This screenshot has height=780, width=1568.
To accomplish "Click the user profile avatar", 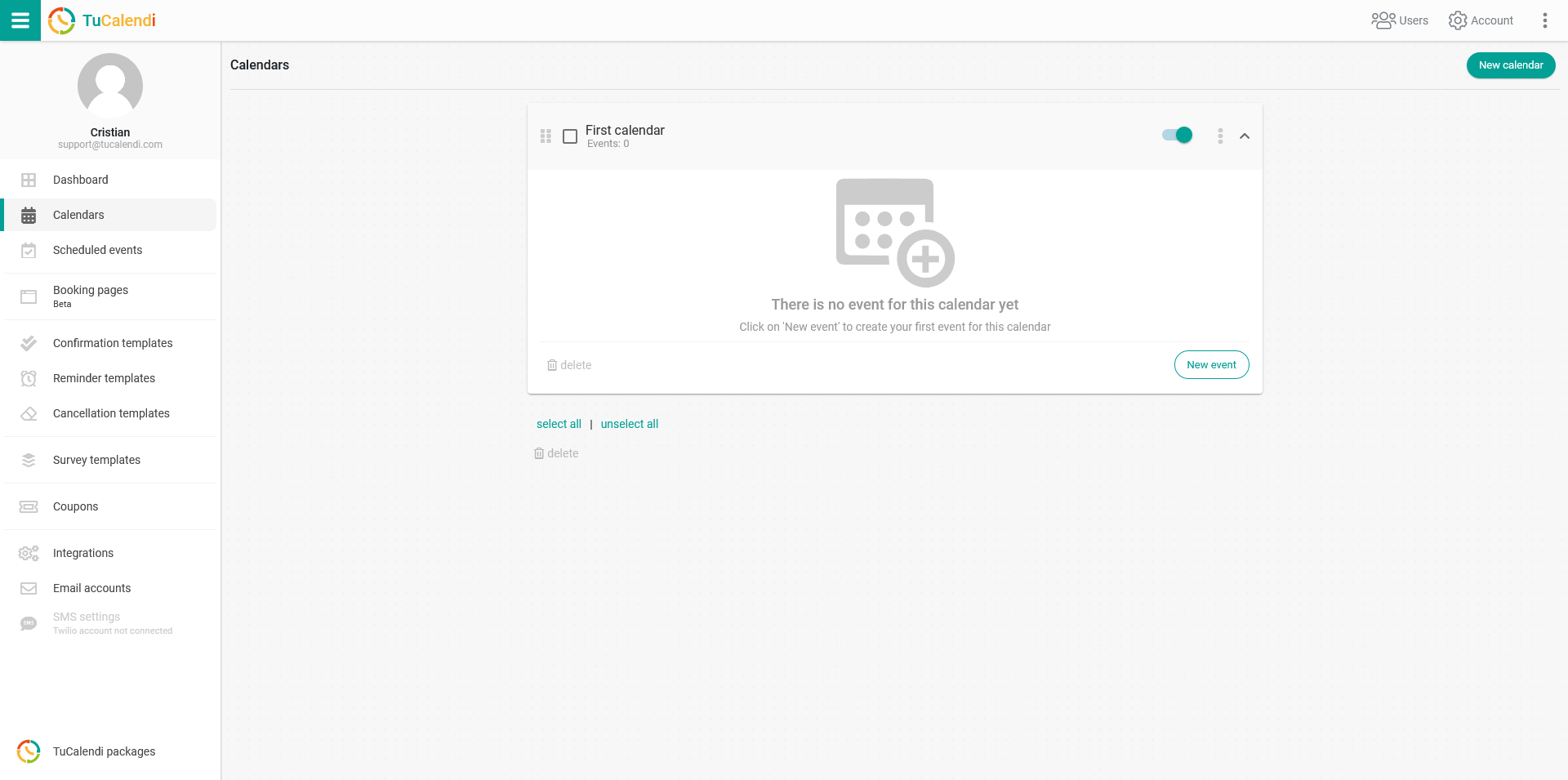I will [x=110, y=86].
